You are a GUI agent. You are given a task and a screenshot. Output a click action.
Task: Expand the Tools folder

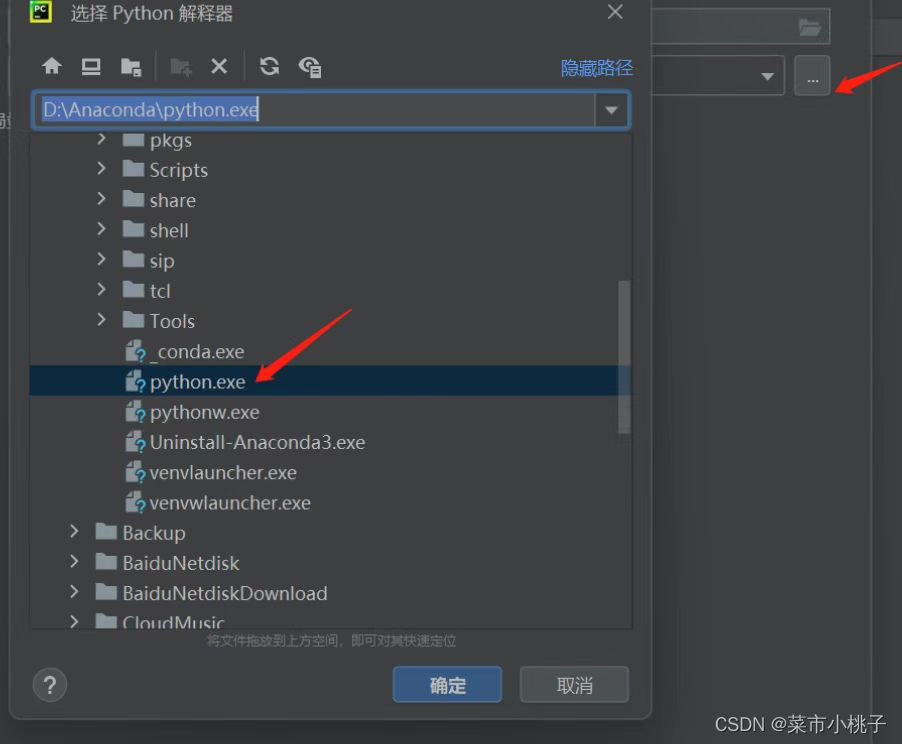click(x=101, y=319)
